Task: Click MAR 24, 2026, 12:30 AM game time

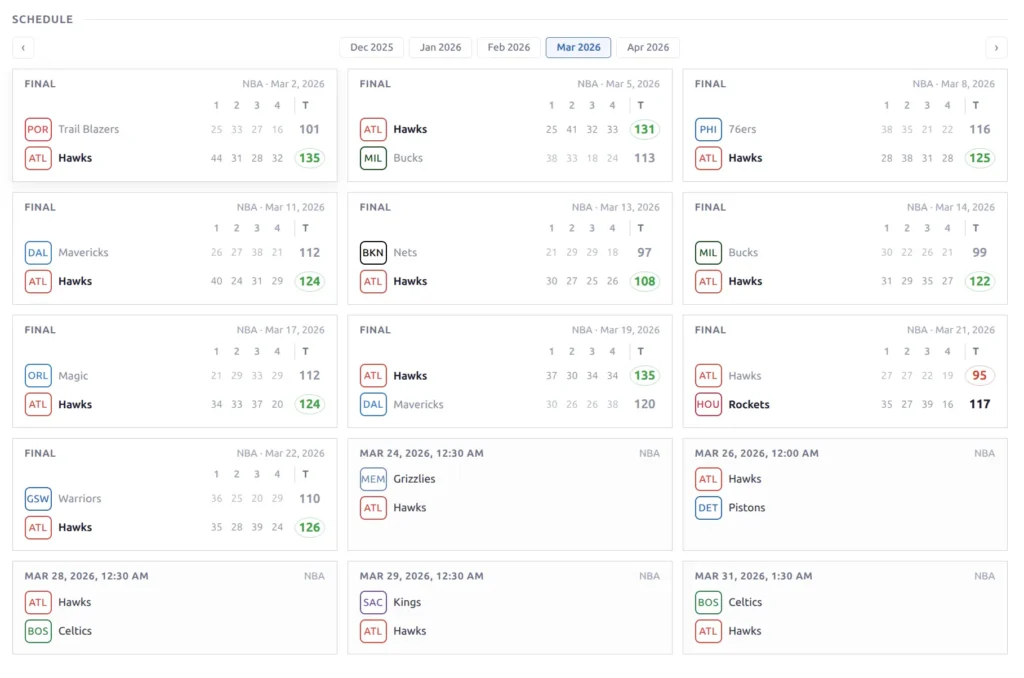Action: point(421,453)
